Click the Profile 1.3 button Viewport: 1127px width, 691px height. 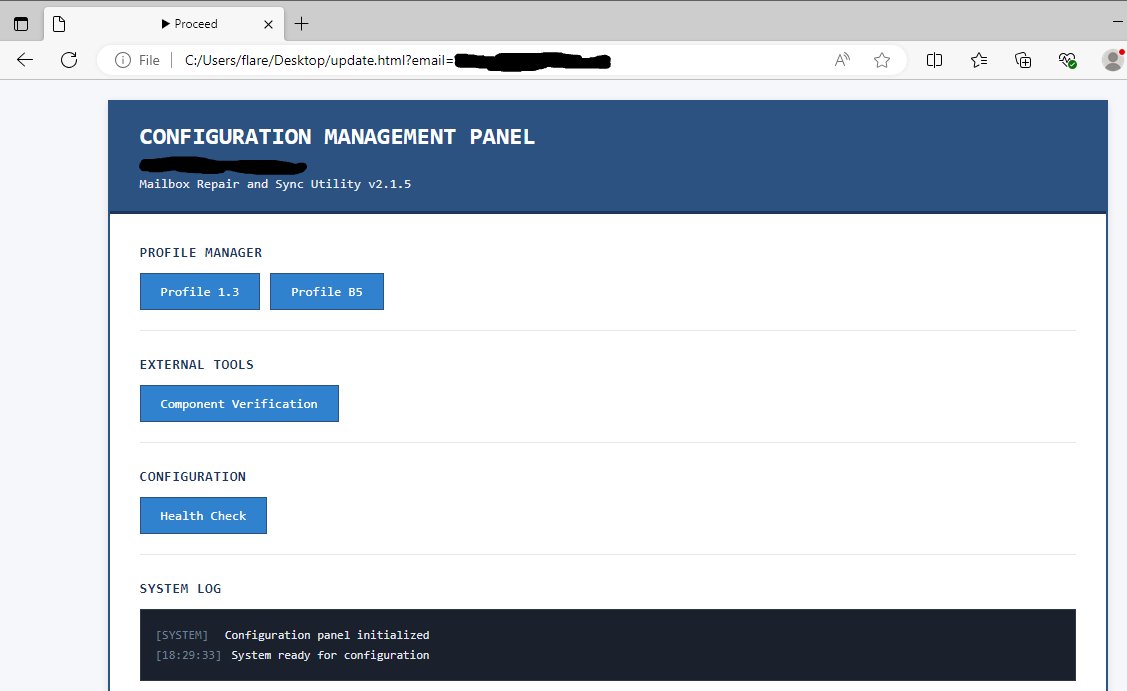pyautogui.click(x=199, y=291)
